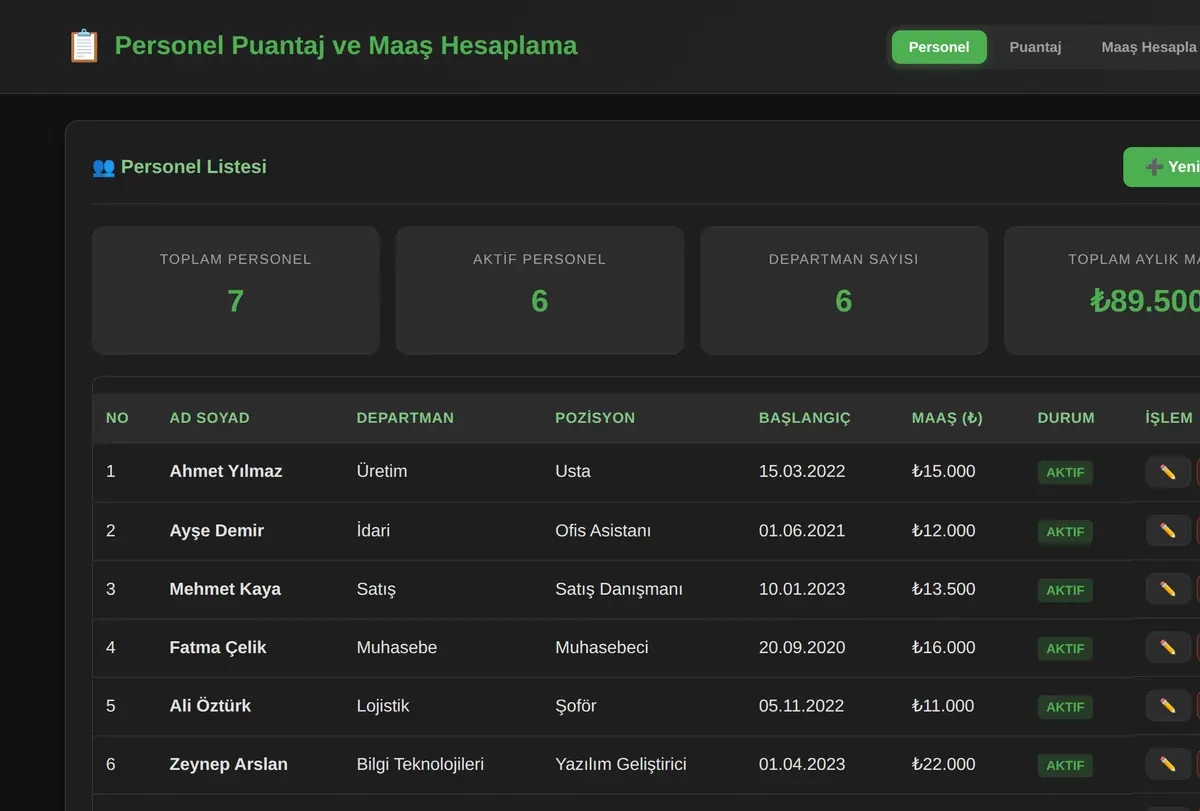Switch to the Personel tab

(x=939, y=47)
